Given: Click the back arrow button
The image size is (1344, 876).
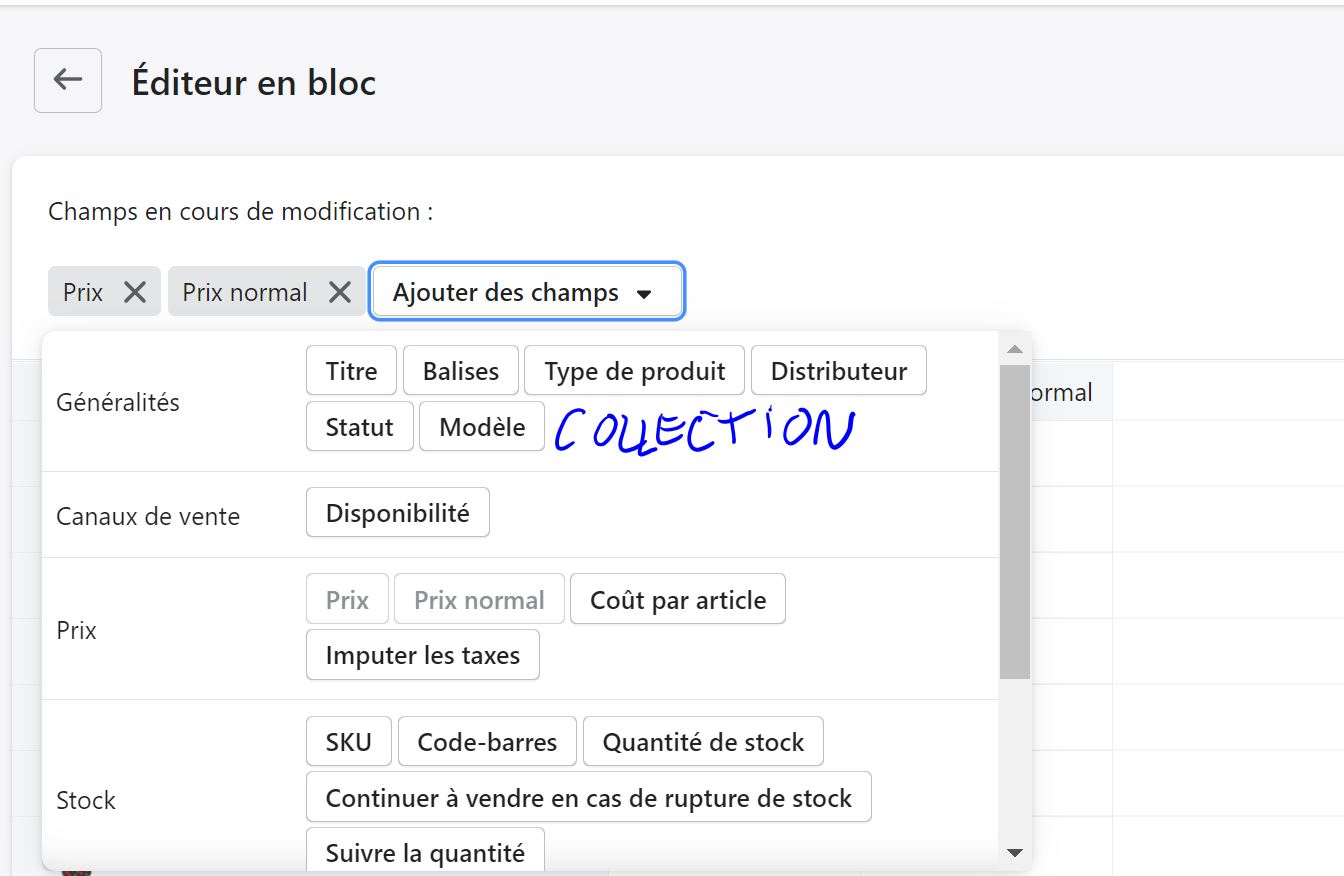Looking at the screenshot, I should pos(68,80).
